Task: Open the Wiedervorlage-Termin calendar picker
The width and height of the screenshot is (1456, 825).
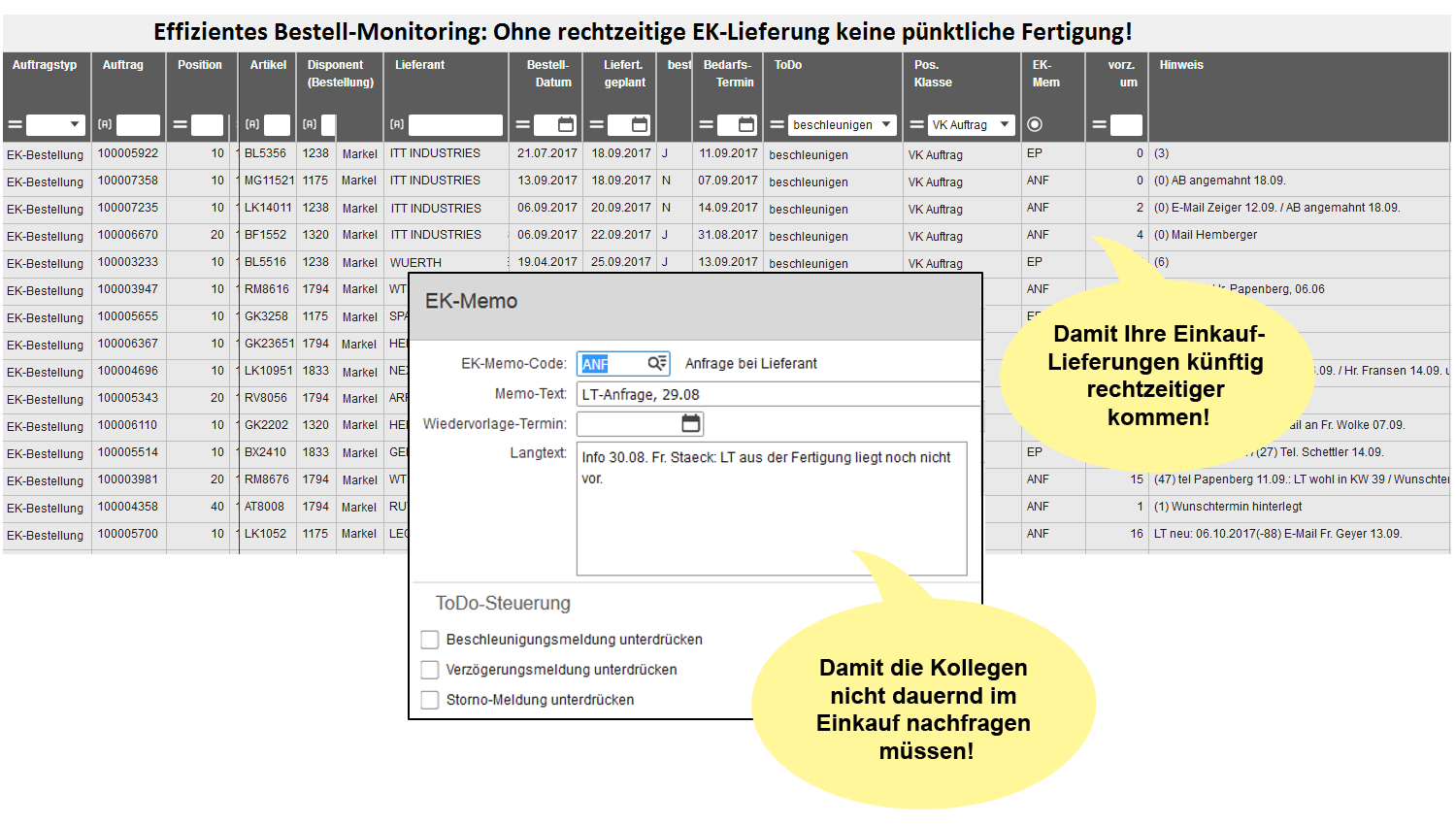Action: 690,423
